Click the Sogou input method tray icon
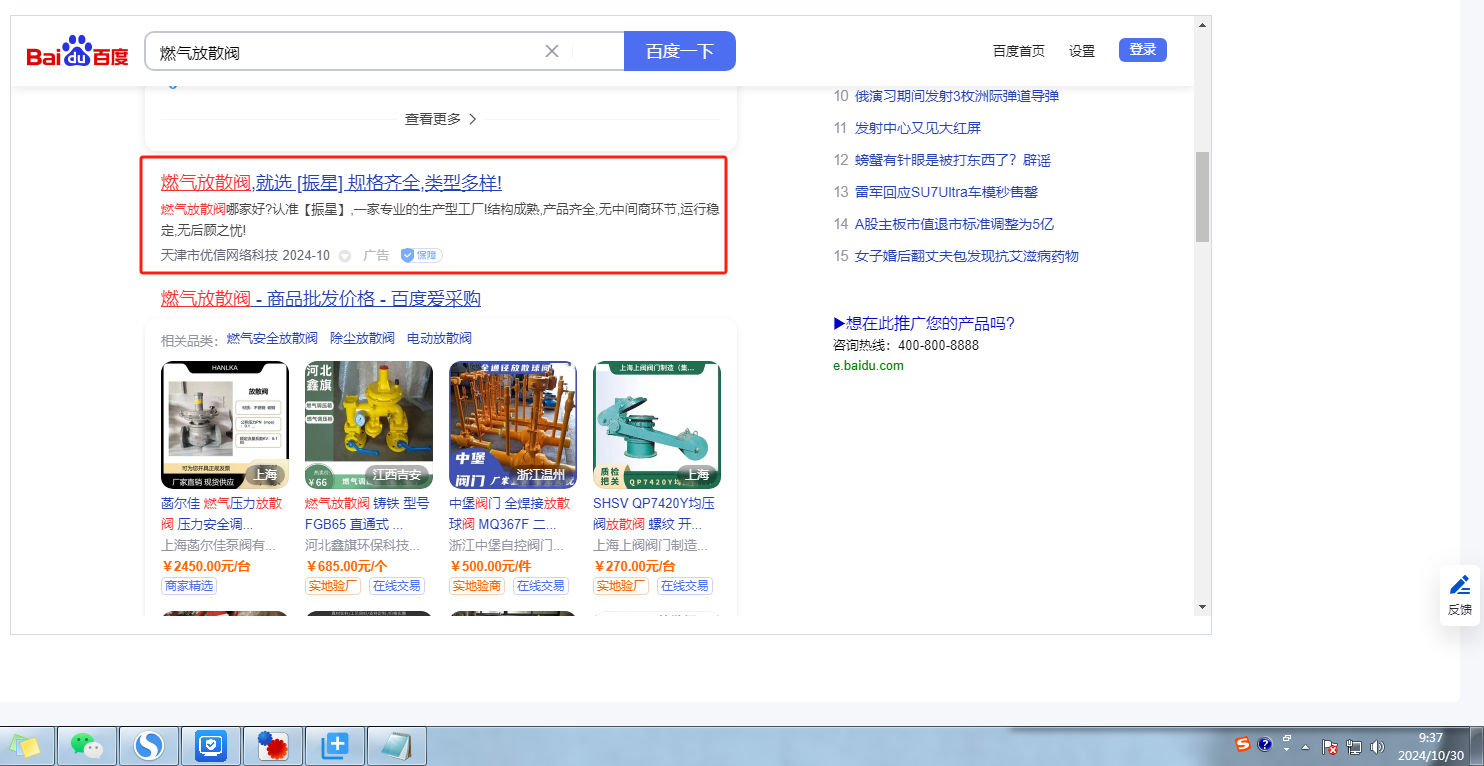The width and height of the screenshot is (1484, 766). pyautogui.click(x=1242, y=745)
